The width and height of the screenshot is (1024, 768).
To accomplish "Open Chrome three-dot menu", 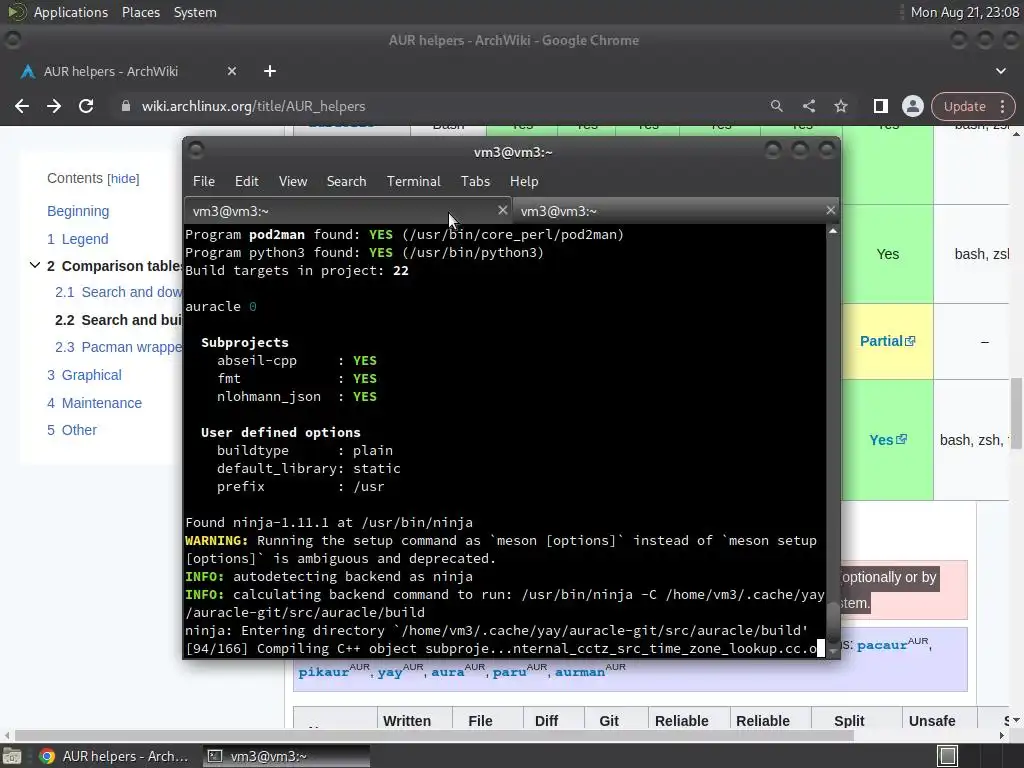I will (1002, 106).
